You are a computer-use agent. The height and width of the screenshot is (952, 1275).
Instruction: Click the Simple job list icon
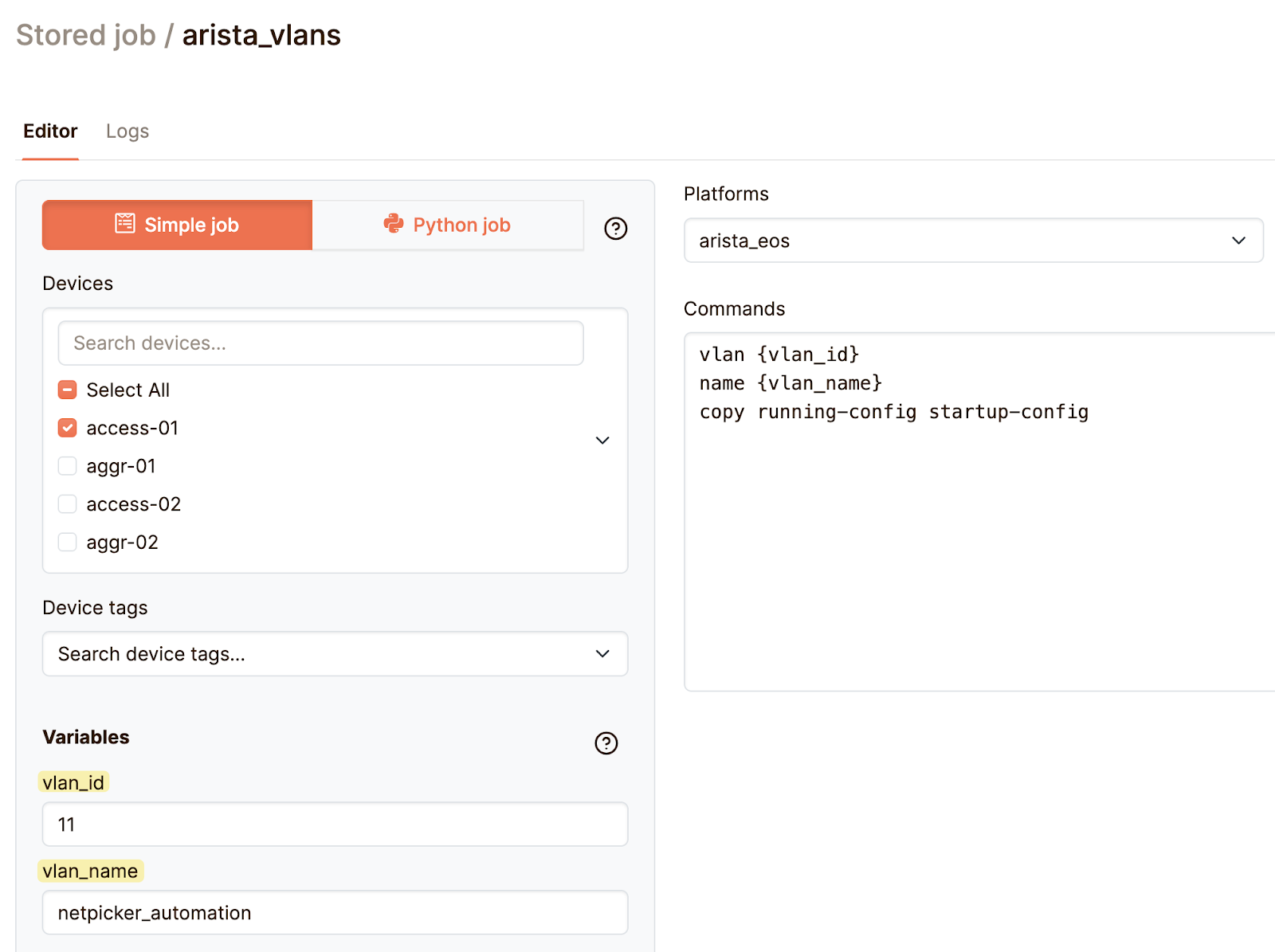(x=125, y=224)
